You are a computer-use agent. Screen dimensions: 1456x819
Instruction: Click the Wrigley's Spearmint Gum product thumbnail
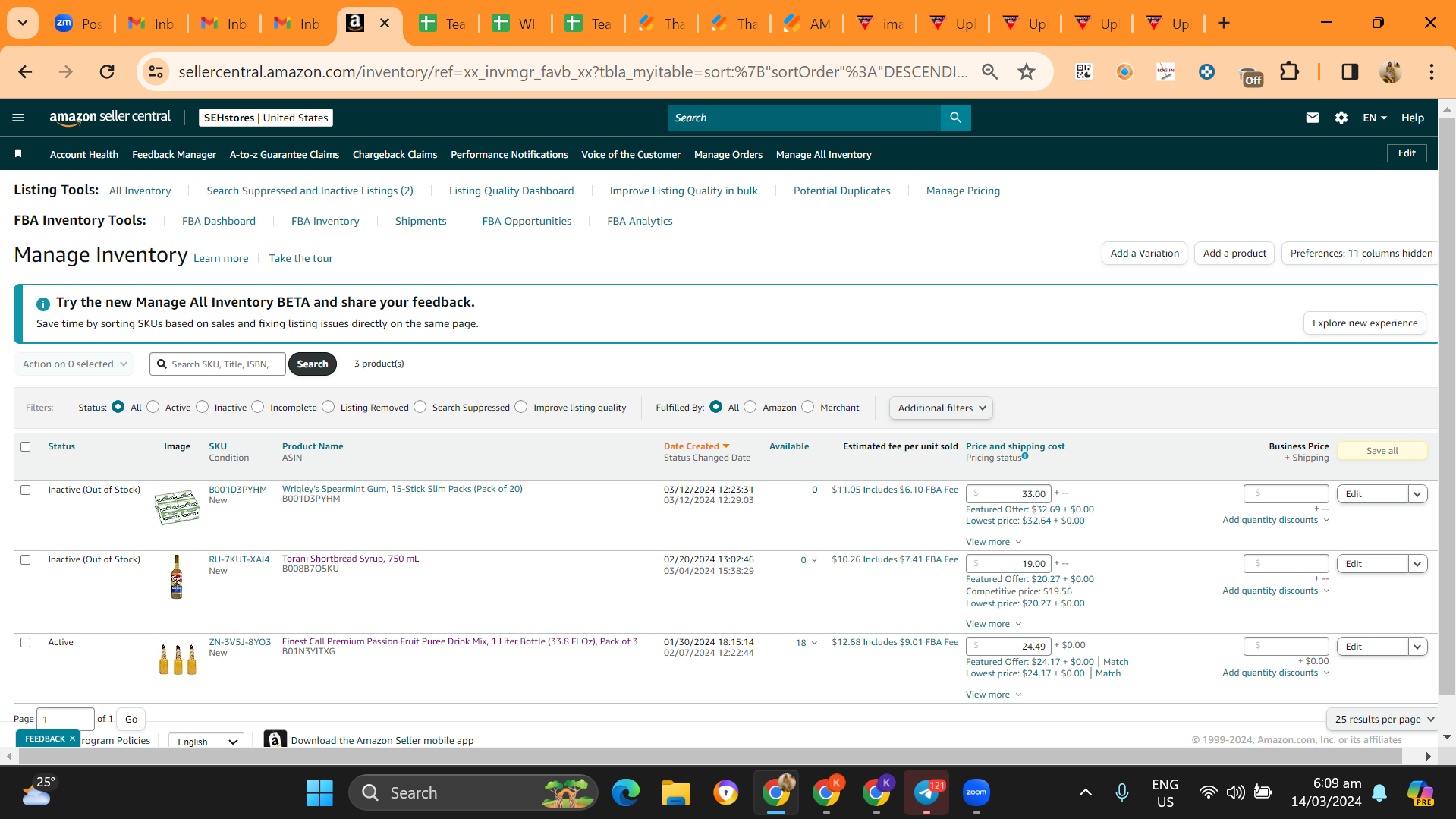click(177, 507)
